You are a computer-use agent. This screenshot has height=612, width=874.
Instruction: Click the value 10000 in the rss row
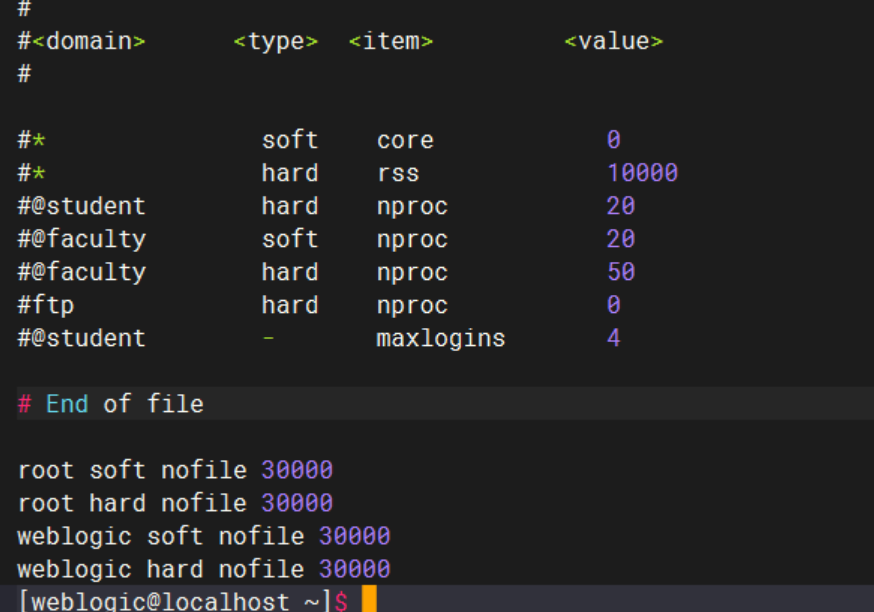[642, 173]
